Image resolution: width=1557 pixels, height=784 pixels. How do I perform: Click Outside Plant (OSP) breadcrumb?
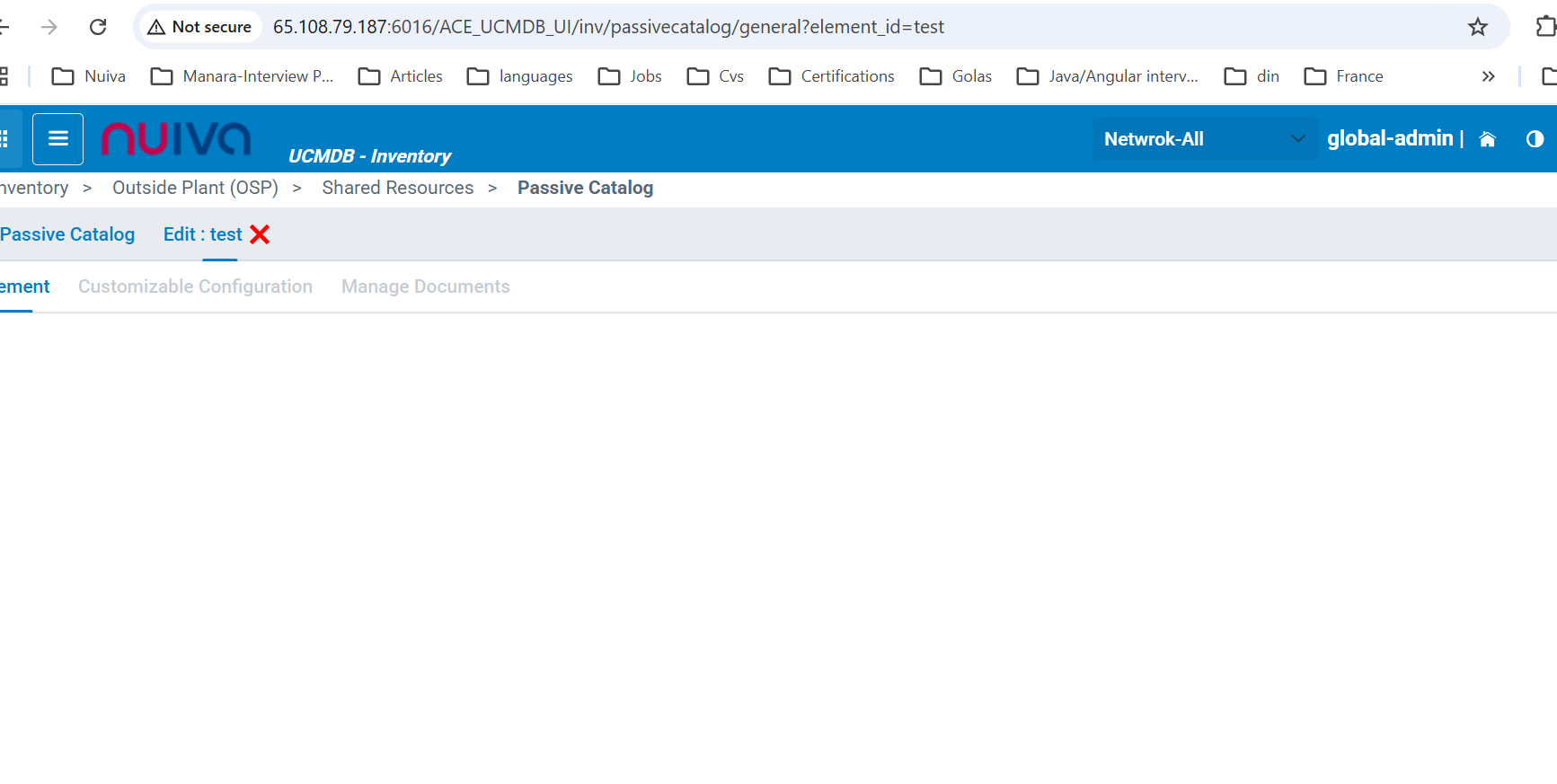point(195,188)
